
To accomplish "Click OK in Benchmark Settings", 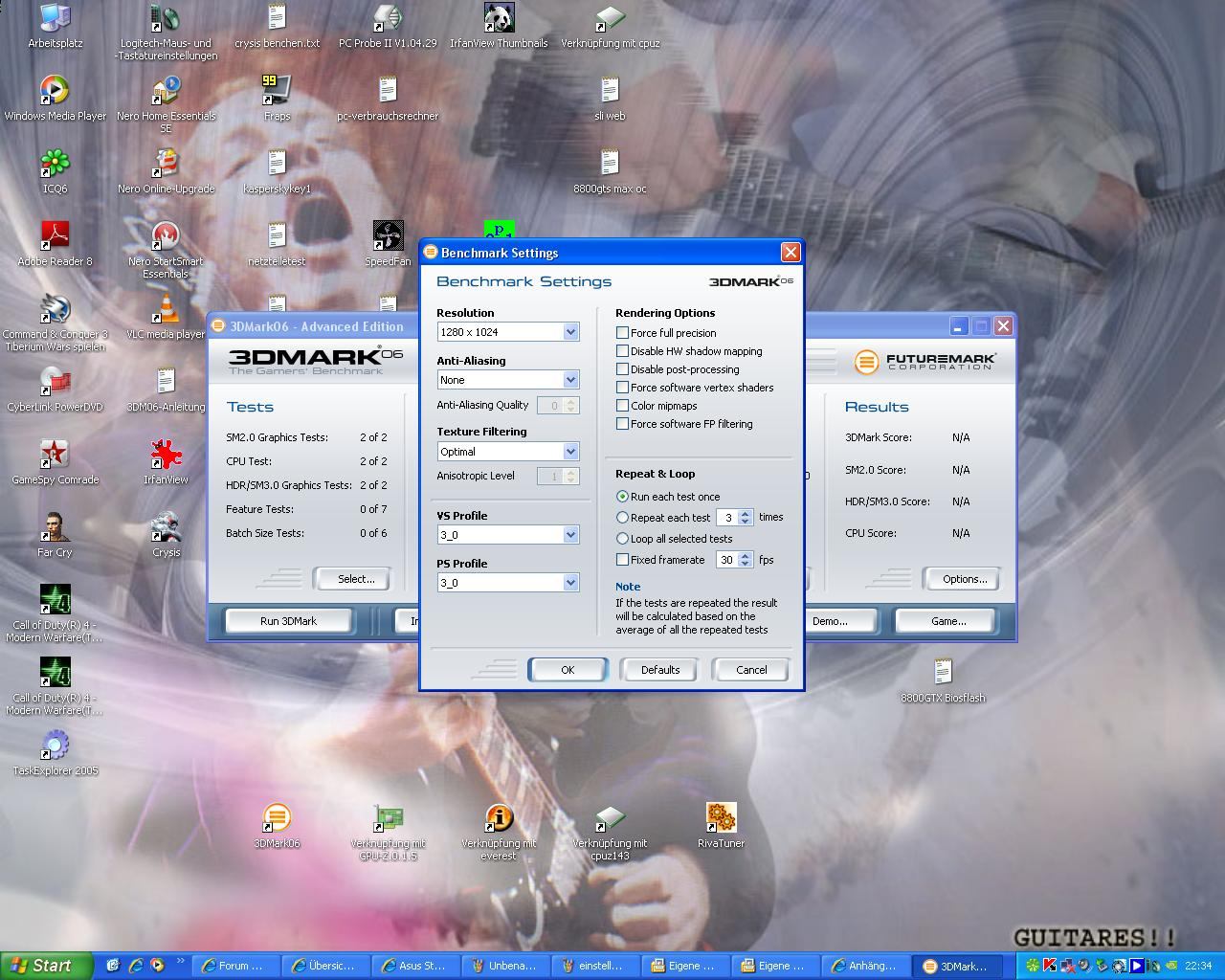I will click(568, 670).
